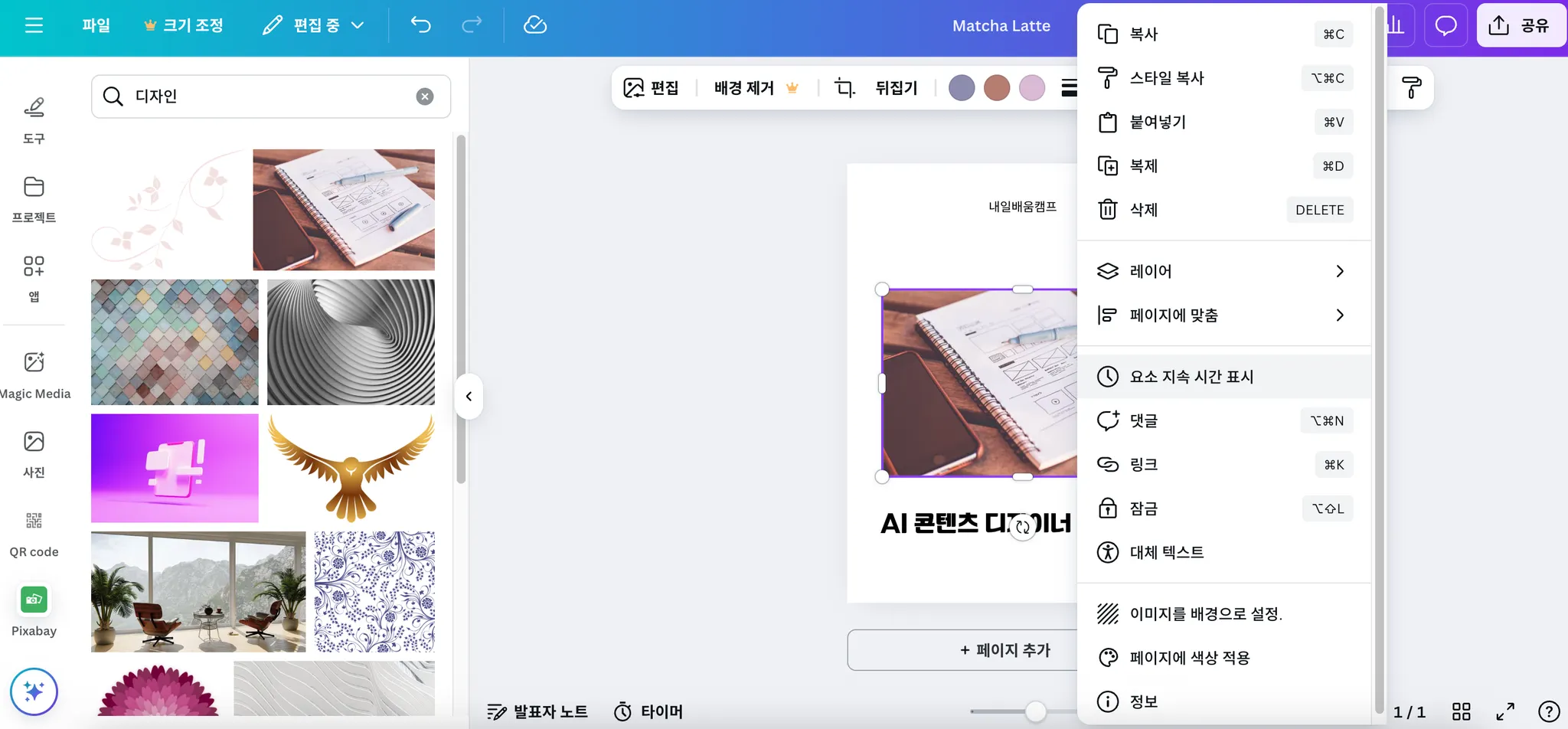Open the 프로젝트 projects panel

(34, 200)
